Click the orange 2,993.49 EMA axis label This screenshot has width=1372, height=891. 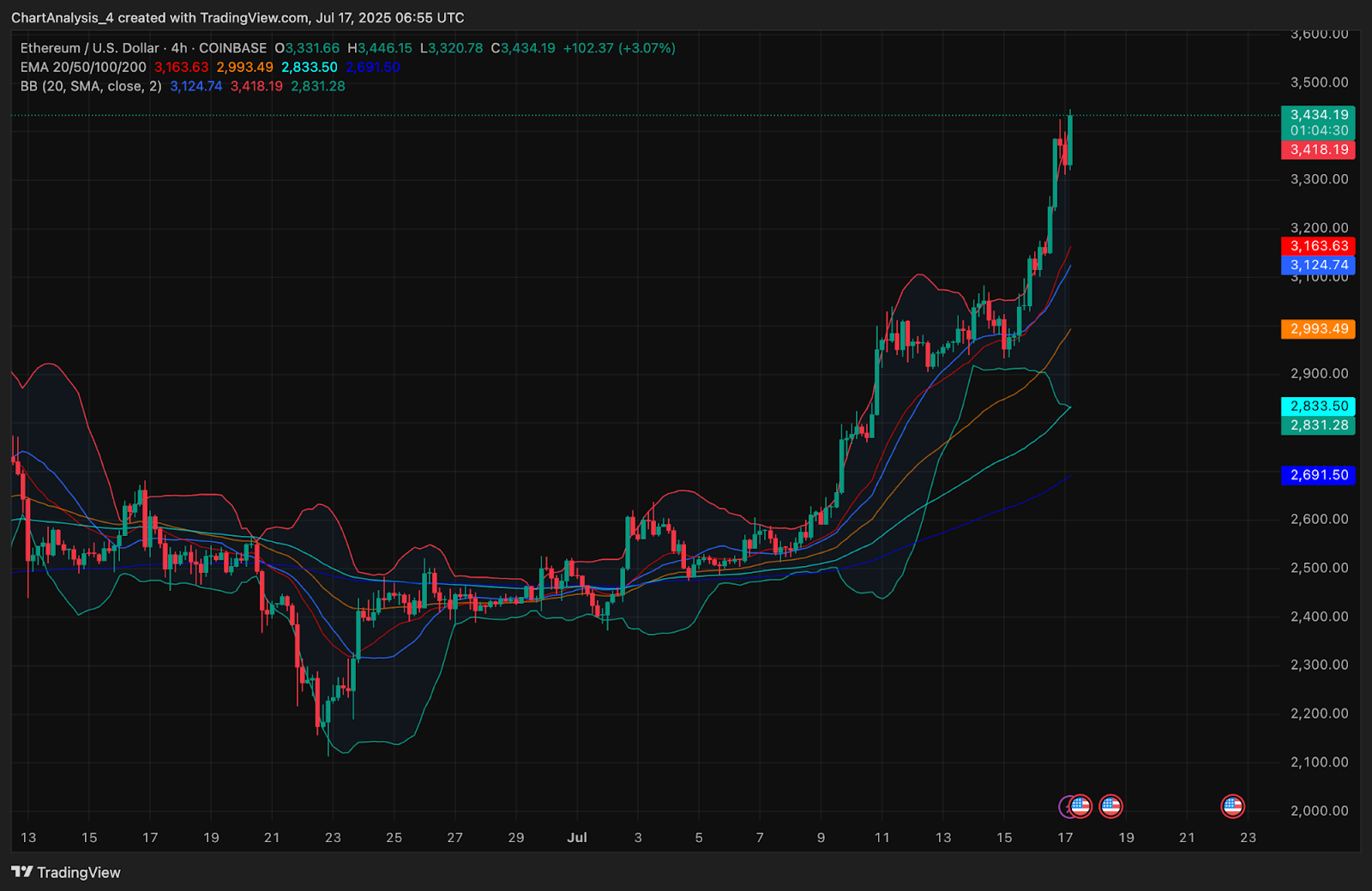point(1318,328)
